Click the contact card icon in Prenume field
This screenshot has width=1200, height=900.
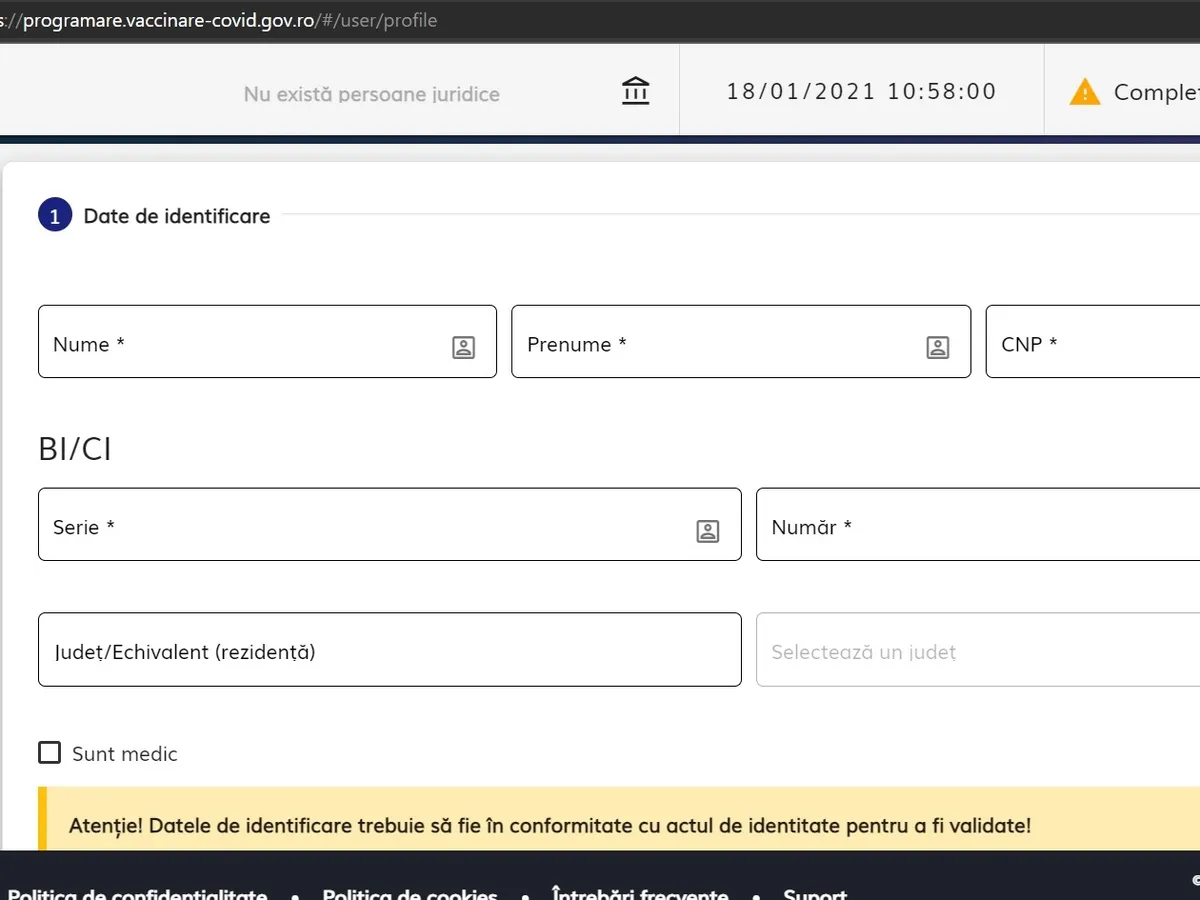click(937, 347)
